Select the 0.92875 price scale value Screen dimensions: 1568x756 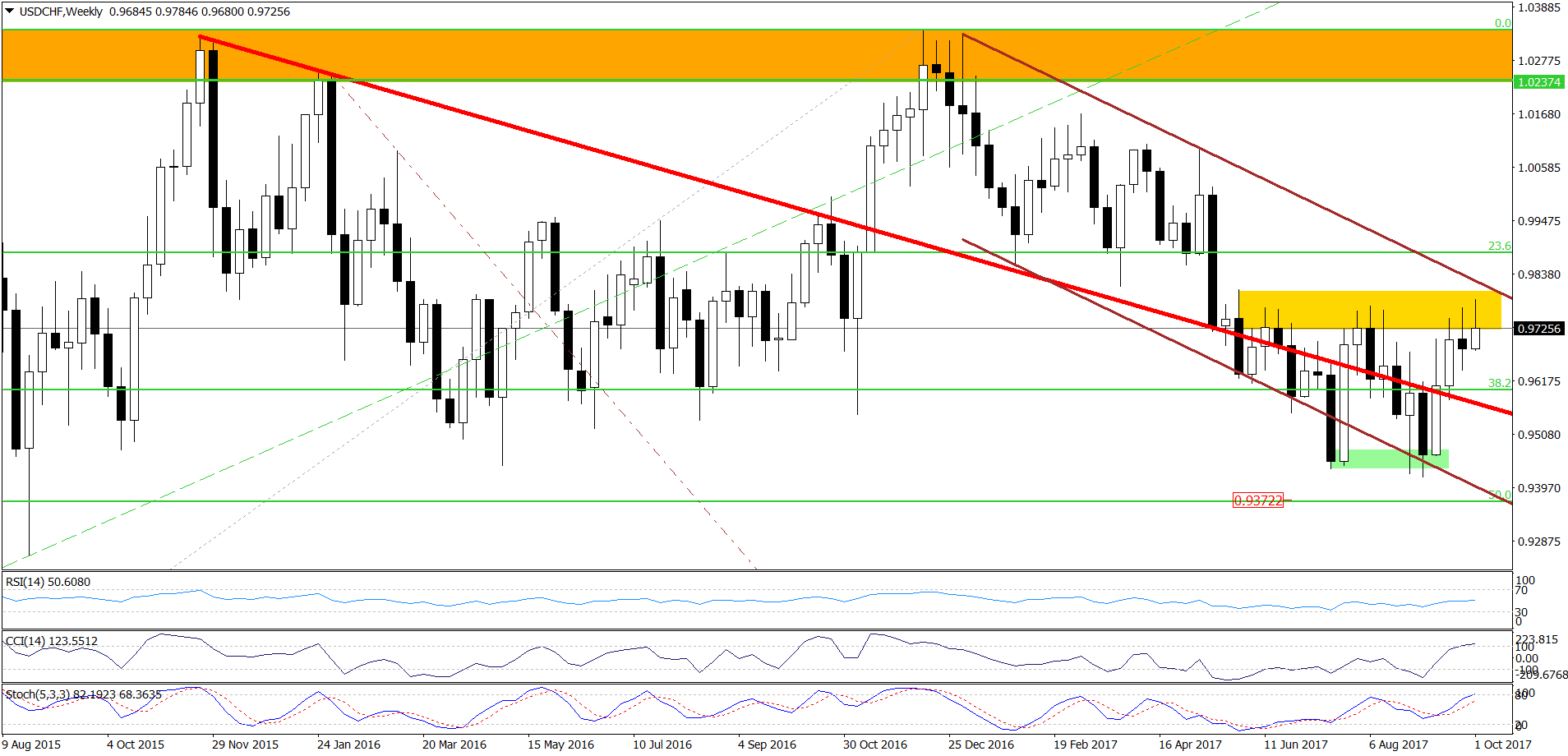click(1538, 542)
